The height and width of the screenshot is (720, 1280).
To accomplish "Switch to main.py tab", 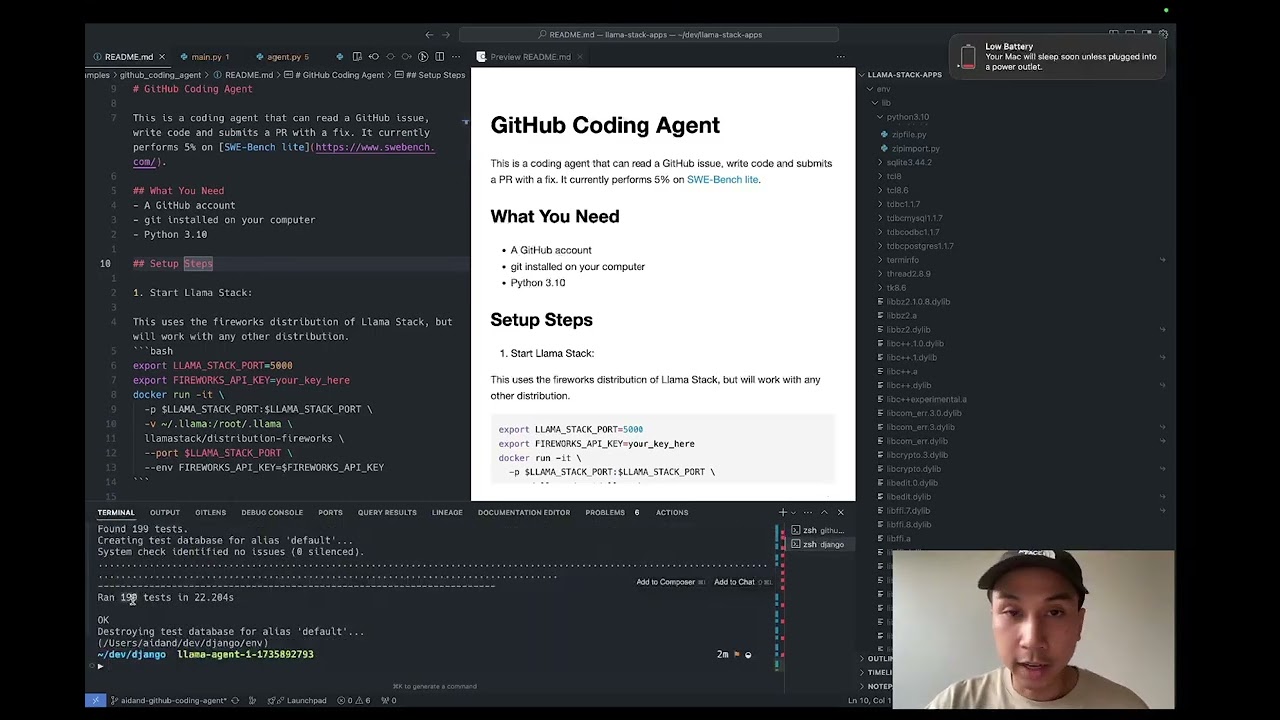I will [x=206, y=57].
